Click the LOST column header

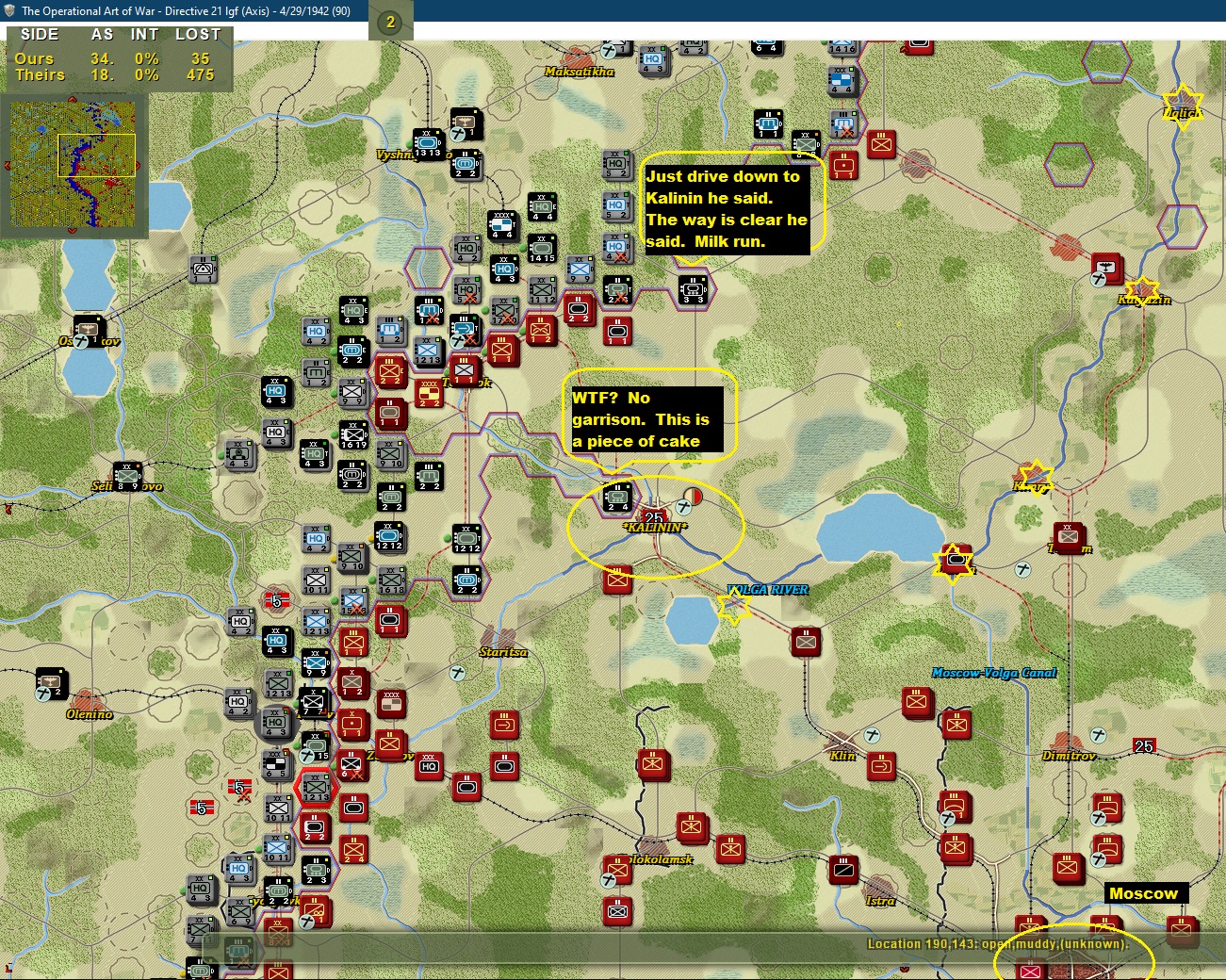[x=198, y=34]
